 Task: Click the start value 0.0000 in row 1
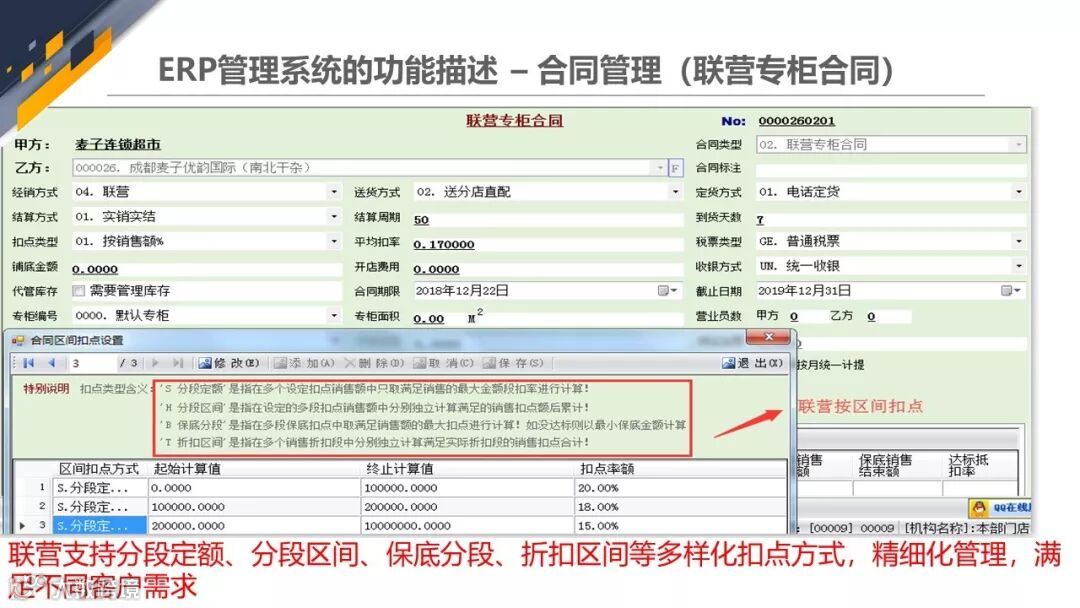pyautogui.click(x=254, y=488)
